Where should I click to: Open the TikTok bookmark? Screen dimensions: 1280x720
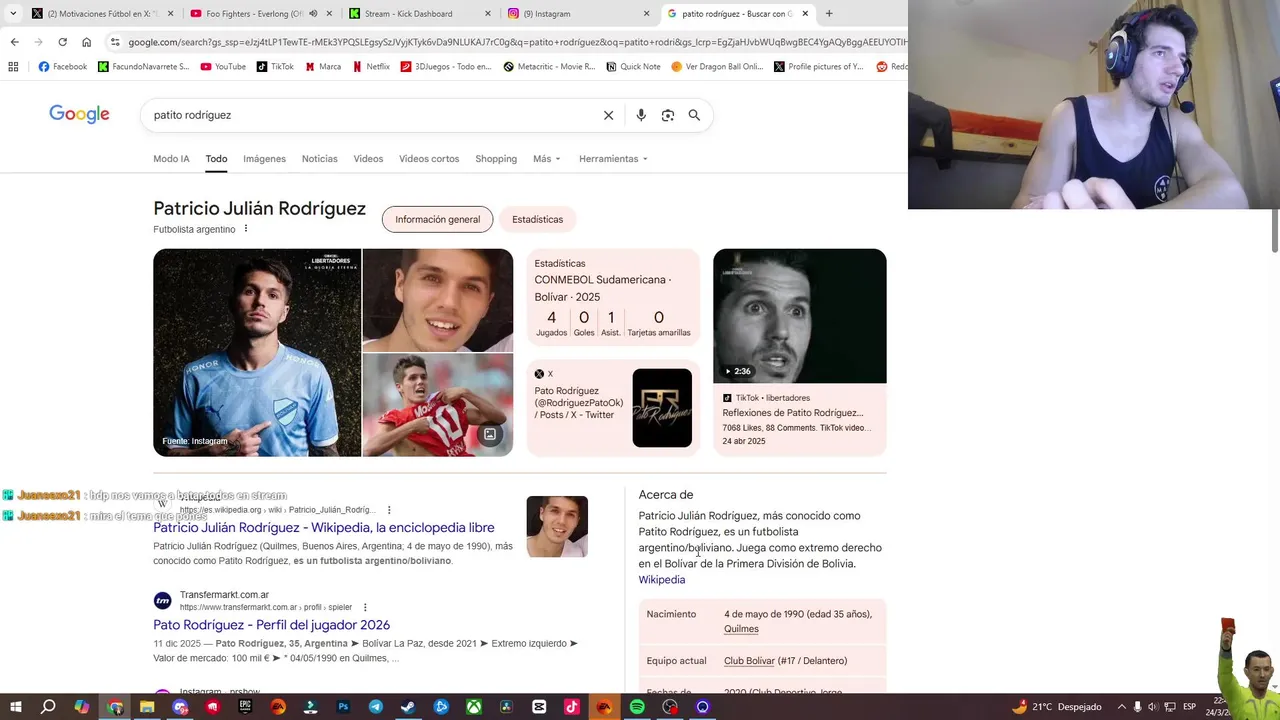click(x=275, y=67)
